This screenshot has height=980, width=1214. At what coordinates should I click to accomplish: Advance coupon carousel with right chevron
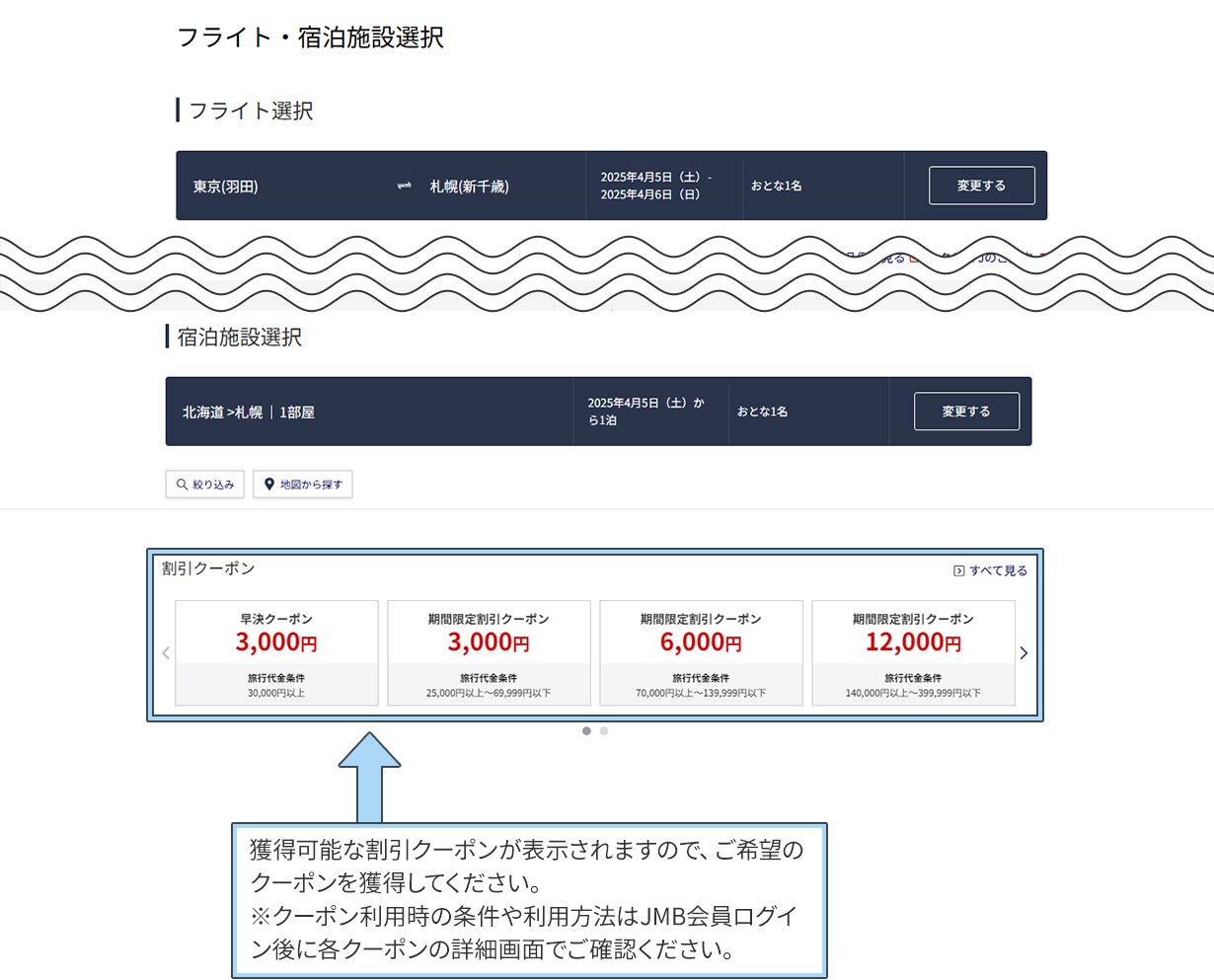[1024, 652]
